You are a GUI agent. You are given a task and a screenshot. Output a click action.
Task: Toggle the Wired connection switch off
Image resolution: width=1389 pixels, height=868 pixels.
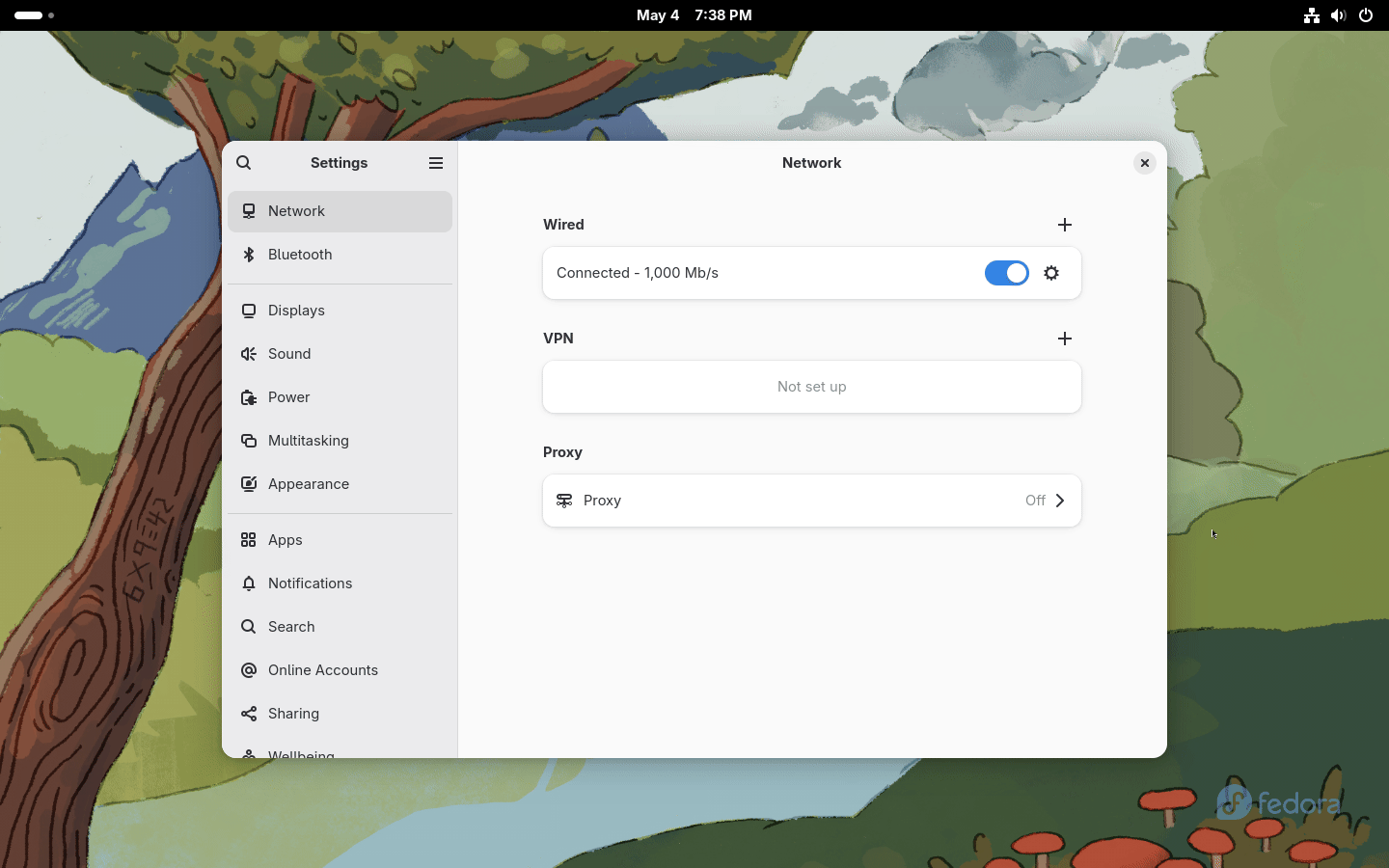[1007, 273]
